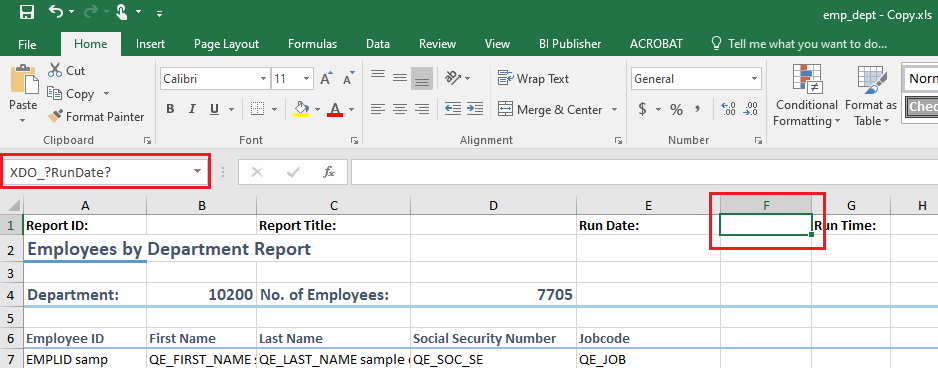Open Conditional Formatting menu
Image resolution: width=938 pixels, height=368 pixels.
coord(806,96)
